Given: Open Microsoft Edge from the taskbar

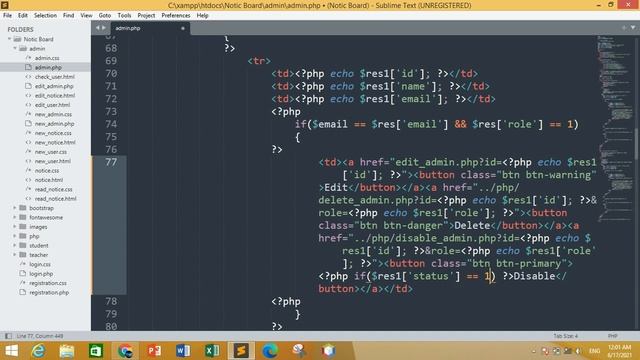Looking at the screenshot, I should click(x=270, y=351).
